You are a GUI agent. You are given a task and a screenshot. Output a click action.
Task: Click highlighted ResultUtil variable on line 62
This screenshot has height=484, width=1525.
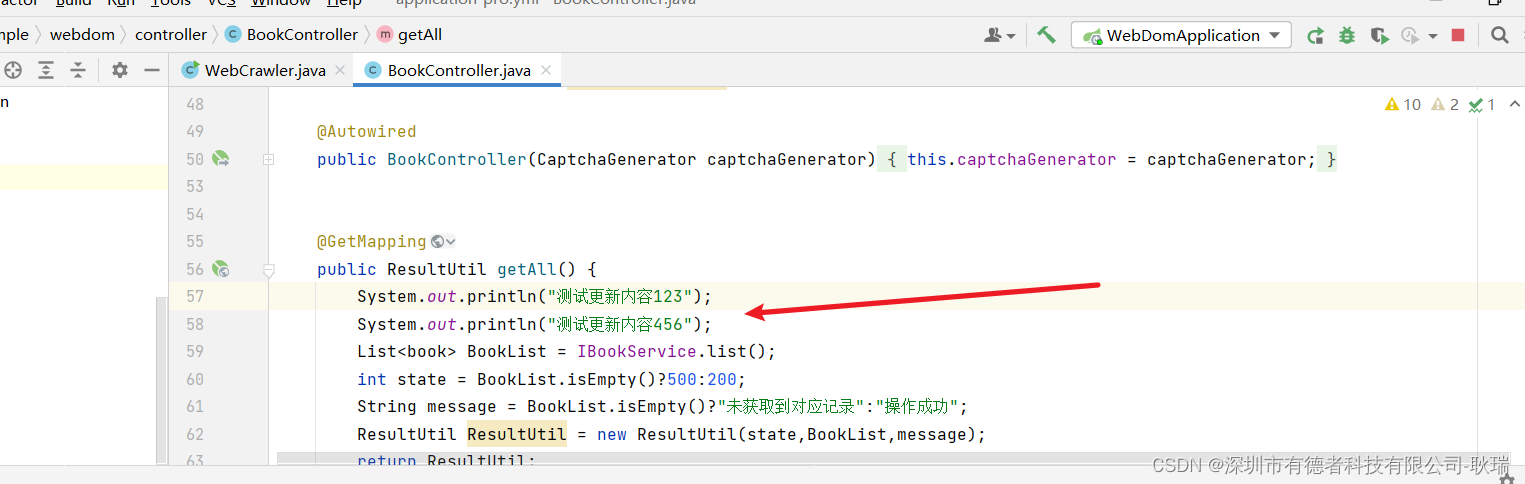click(x=517, y=434)
